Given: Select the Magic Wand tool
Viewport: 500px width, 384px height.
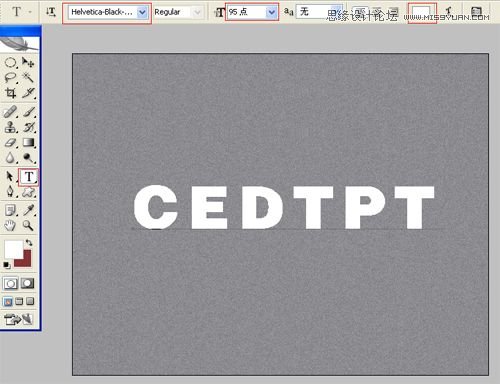Looking at the screenshot, I should point(28,78).
